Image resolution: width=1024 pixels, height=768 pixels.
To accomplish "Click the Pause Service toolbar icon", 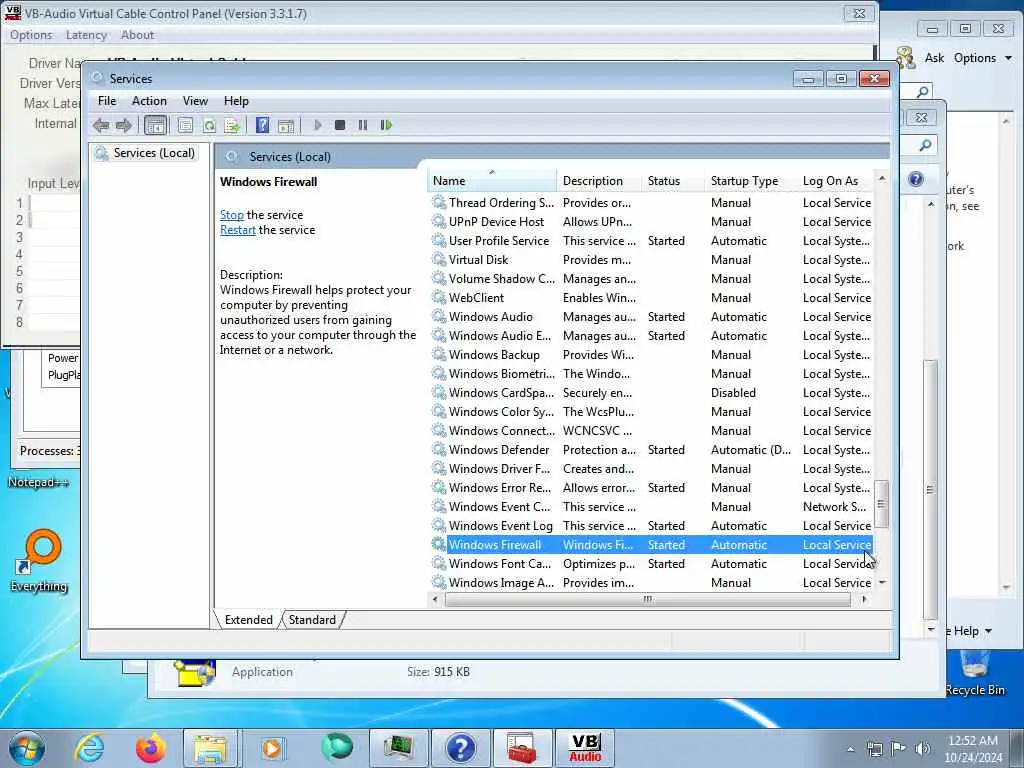I will tap(363, 125).
